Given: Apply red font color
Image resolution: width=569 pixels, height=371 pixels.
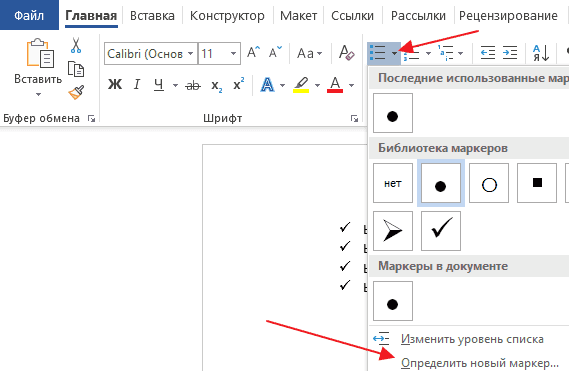Looking at the screenshot, I should pos(335,85).
